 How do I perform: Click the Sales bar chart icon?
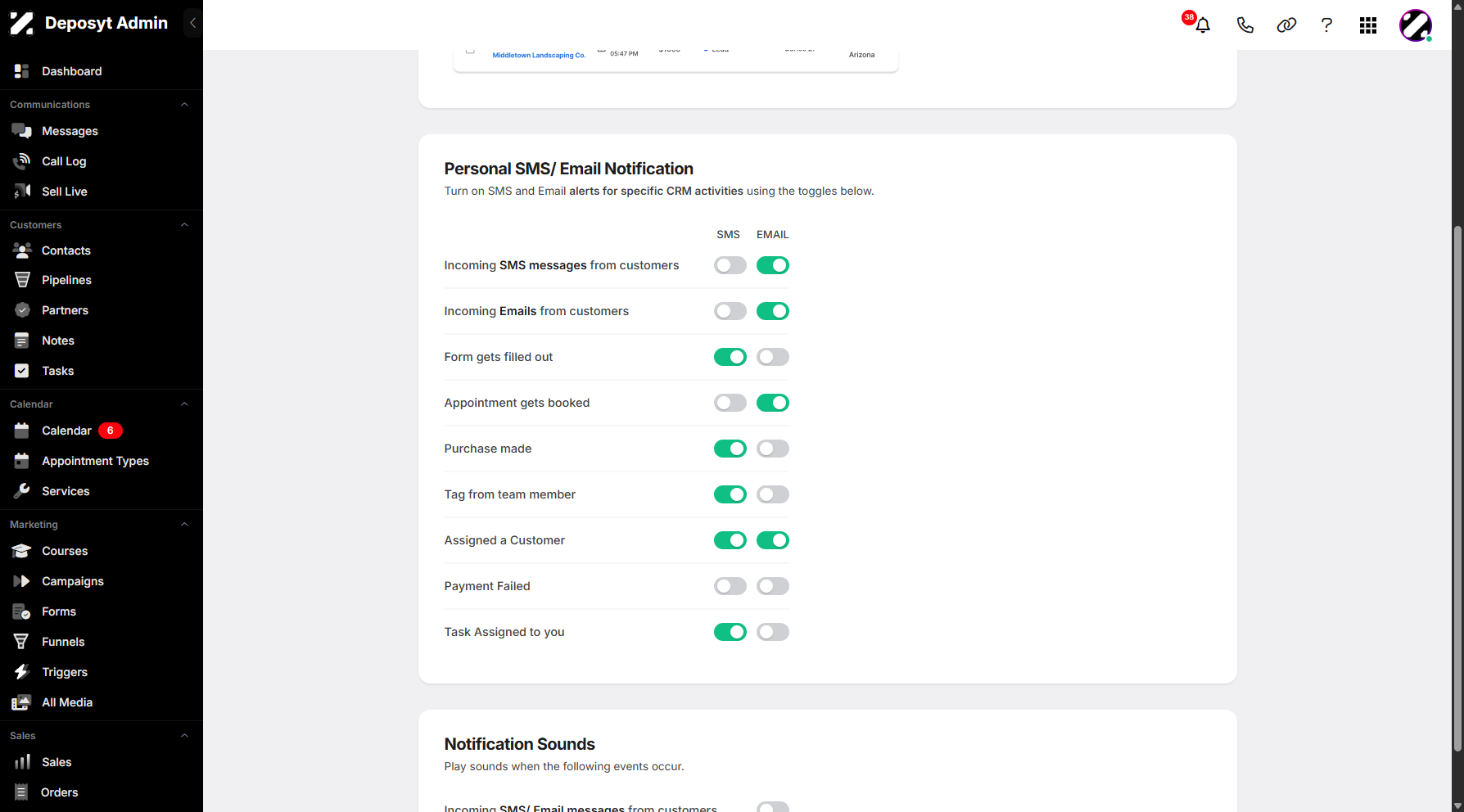click(x=22, y=762)
